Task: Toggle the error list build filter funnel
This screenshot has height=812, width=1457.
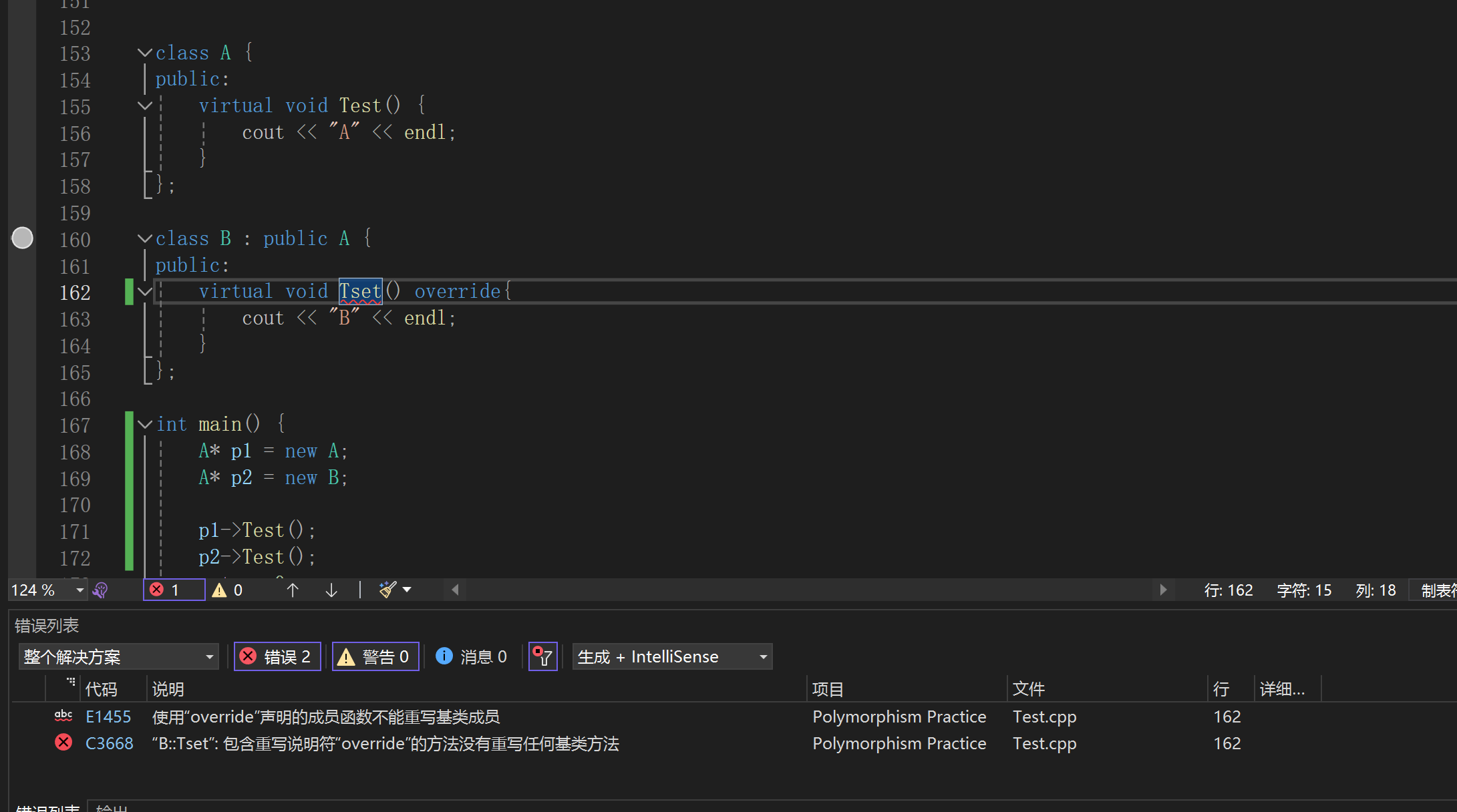Action: click(542, 657)
